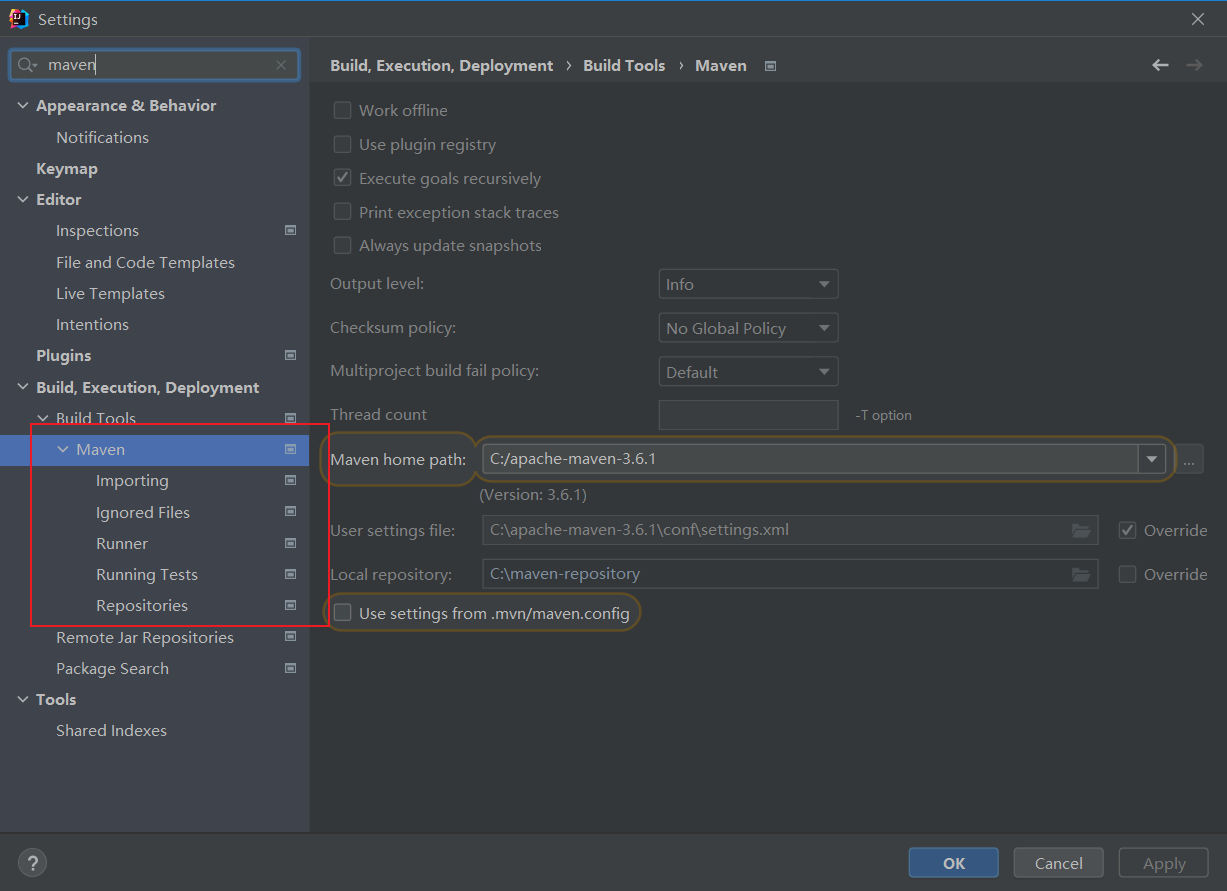The image size is (1227, 891).
Task: Click Build Tools in breadcrumb
Action: click(x=624, y=65)
